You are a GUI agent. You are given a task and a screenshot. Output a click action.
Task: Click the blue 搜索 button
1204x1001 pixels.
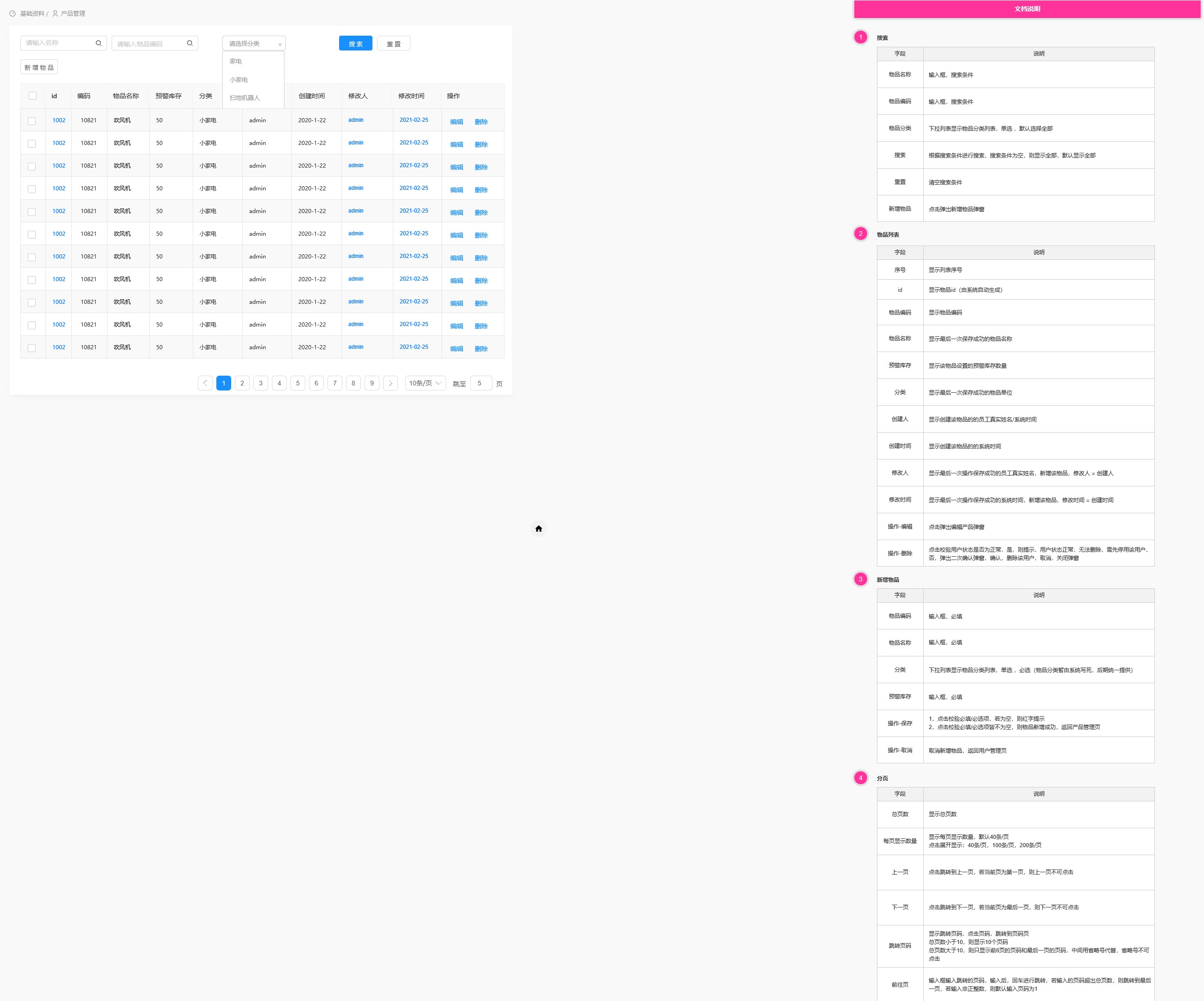[355, 44]
